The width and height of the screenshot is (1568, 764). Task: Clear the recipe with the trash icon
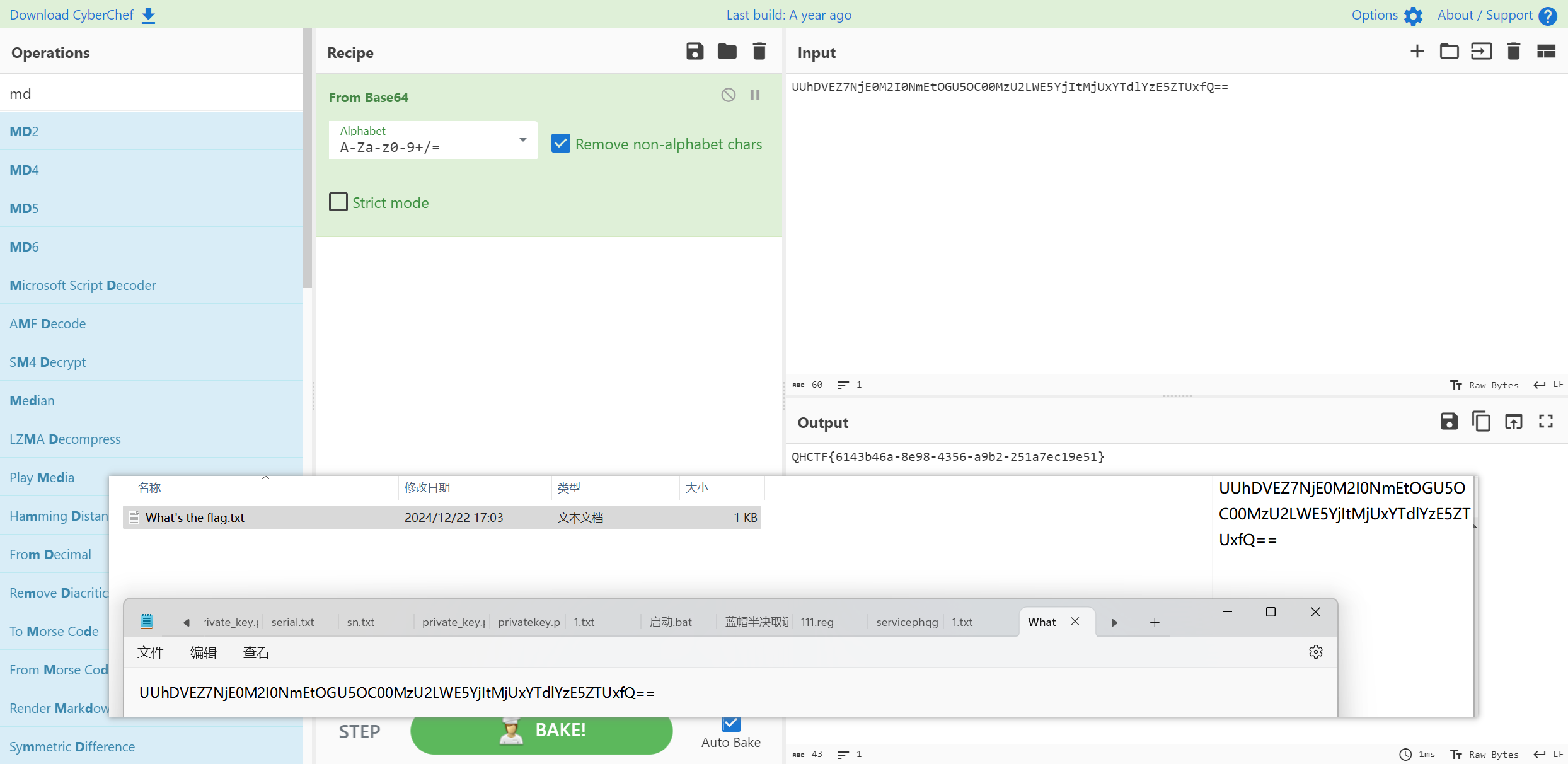(x=759, y=52)
